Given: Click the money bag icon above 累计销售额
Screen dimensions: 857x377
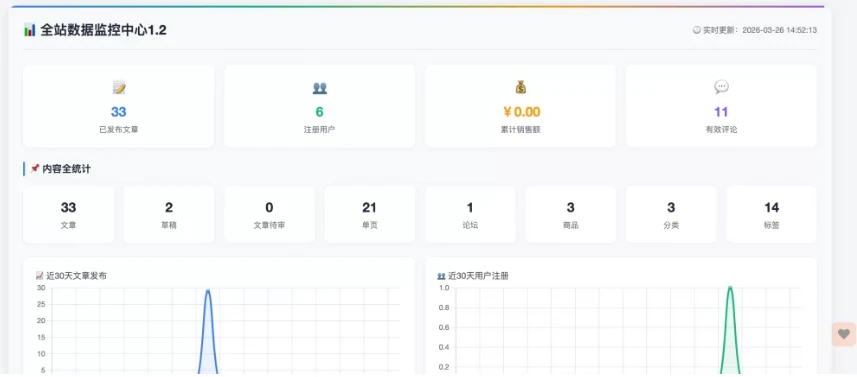Looking at the screenshot, I should 520,87.
